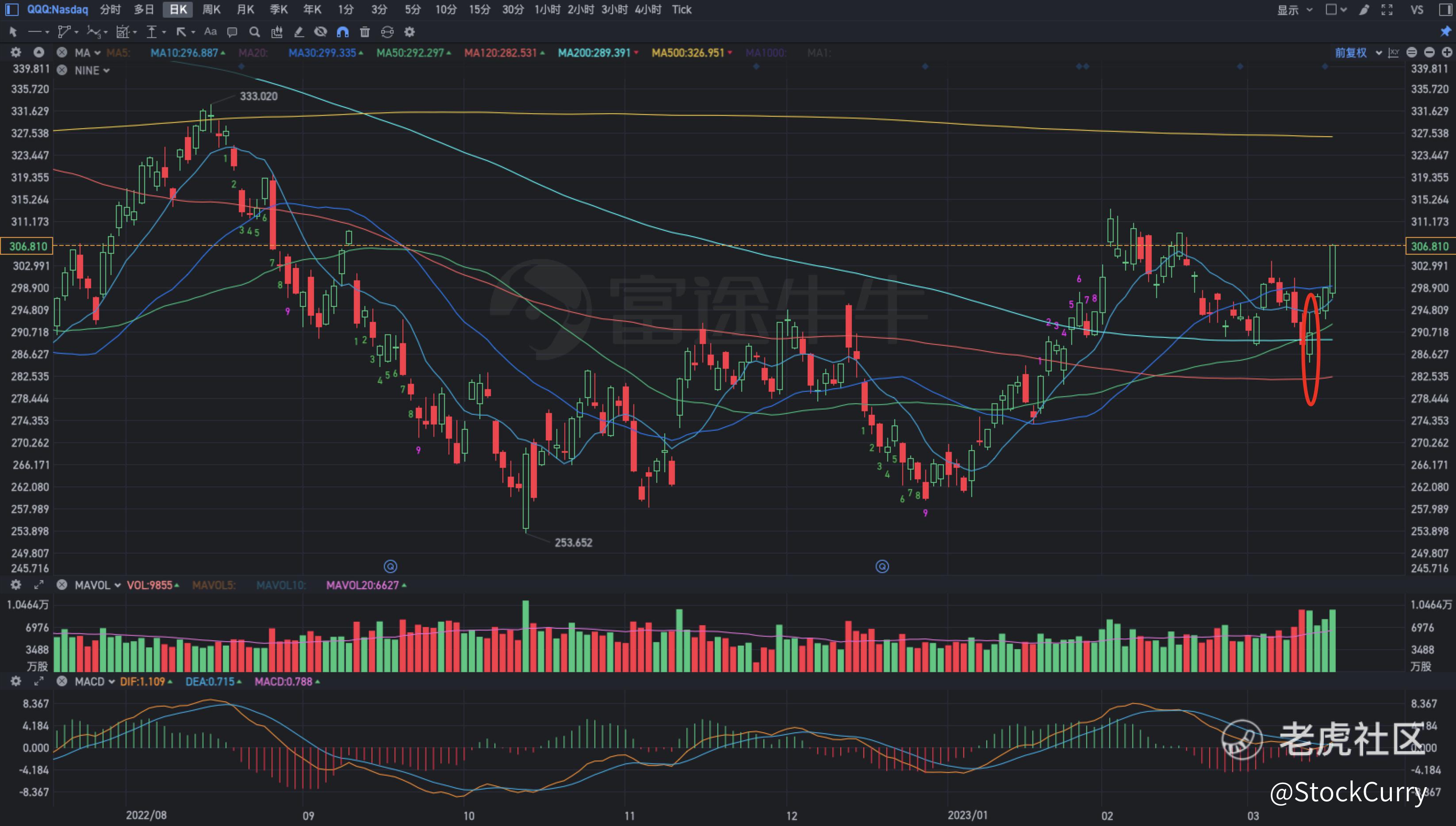Zoom in with plus circle icon
The image size is (1456, 826).
point(1447,53)
